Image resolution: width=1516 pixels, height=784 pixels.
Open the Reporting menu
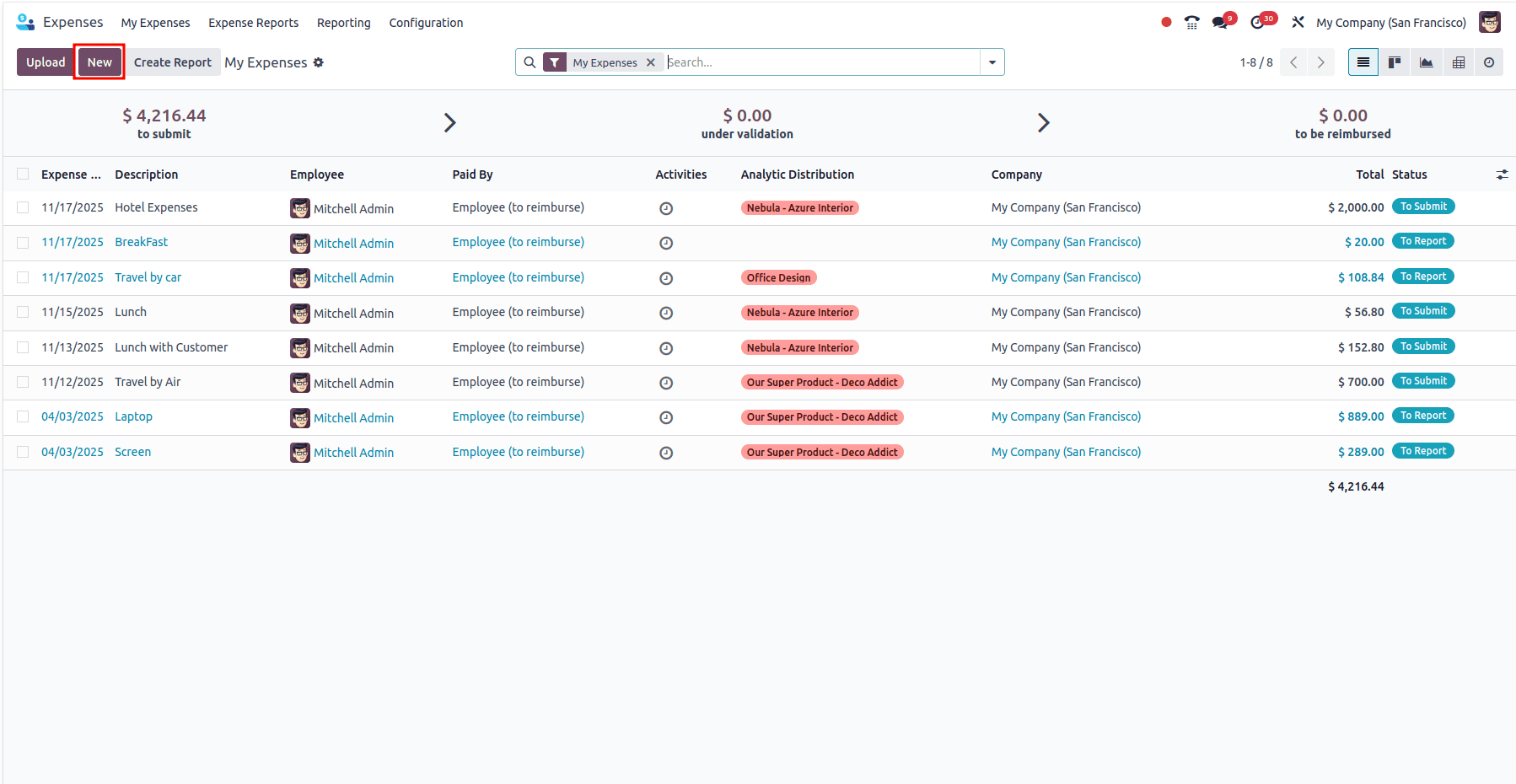click(x=343, y=23)
